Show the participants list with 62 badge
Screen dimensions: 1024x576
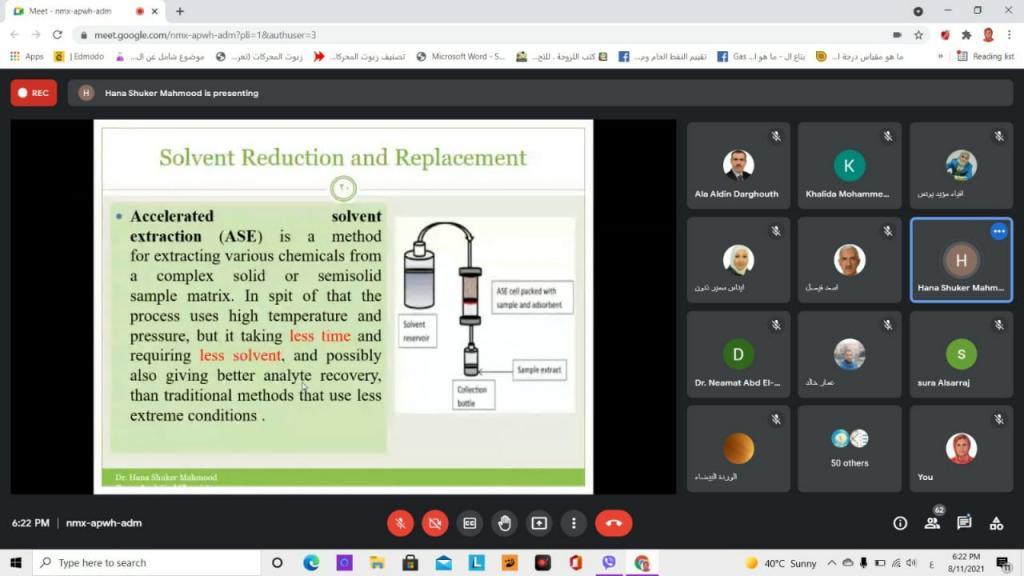pyautogui.click(x=932, y=522)
